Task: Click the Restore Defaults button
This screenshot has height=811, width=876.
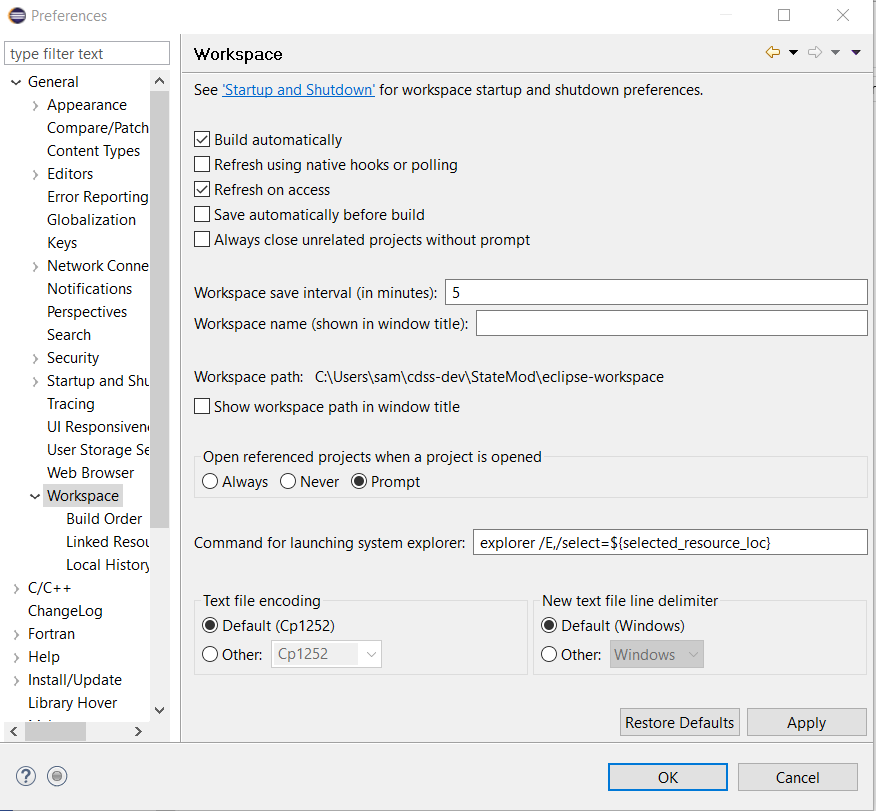Action: pyautogui.click(x=679, y=722)
